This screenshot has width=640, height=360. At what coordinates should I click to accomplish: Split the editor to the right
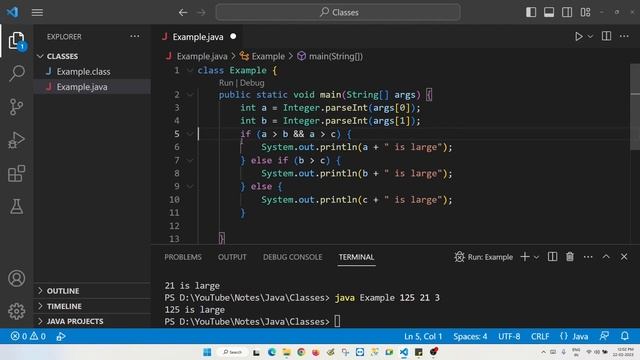(607, 36)
